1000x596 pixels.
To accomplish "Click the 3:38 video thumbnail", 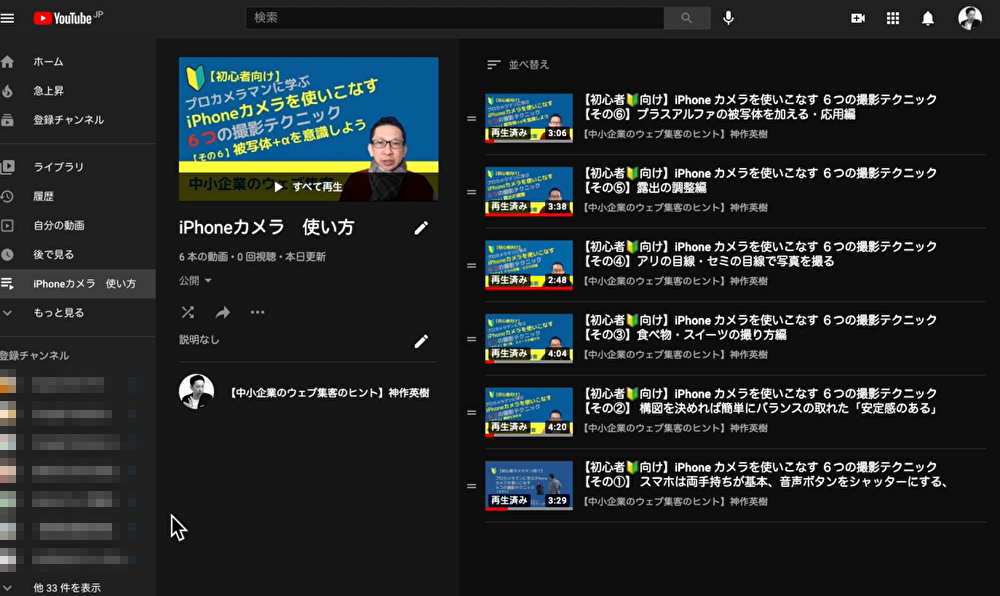I will tap(529, 191).
